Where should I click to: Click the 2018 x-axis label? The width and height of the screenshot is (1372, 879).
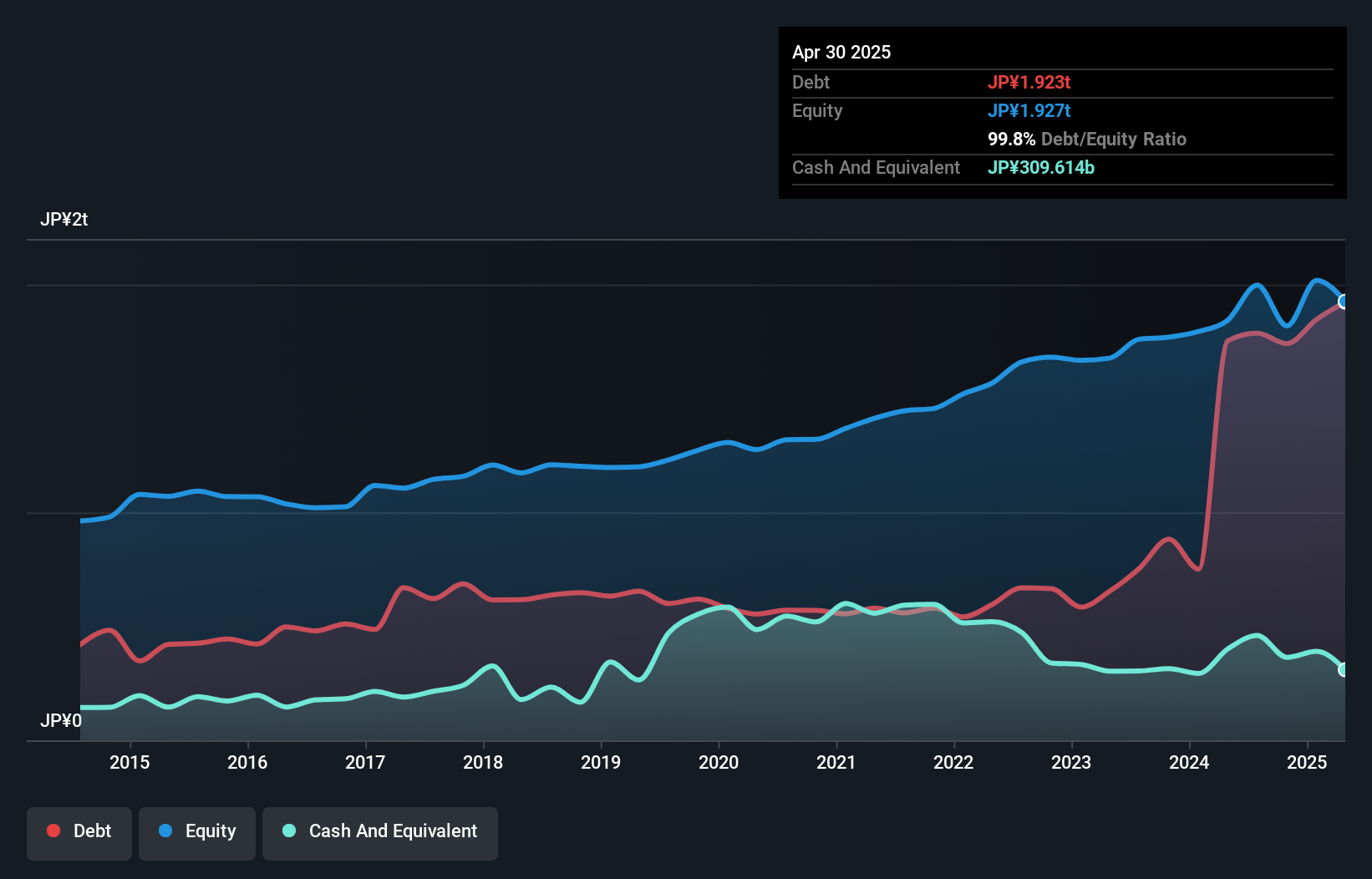(x=483, y=762)
